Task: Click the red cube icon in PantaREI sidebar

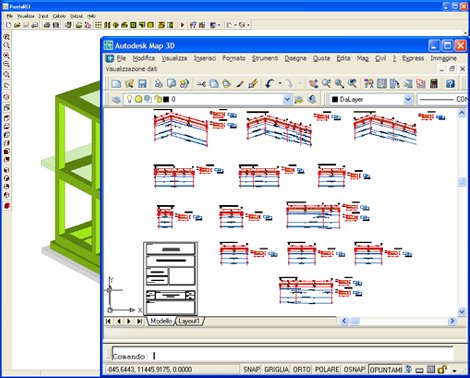Action: coord(7,206)
